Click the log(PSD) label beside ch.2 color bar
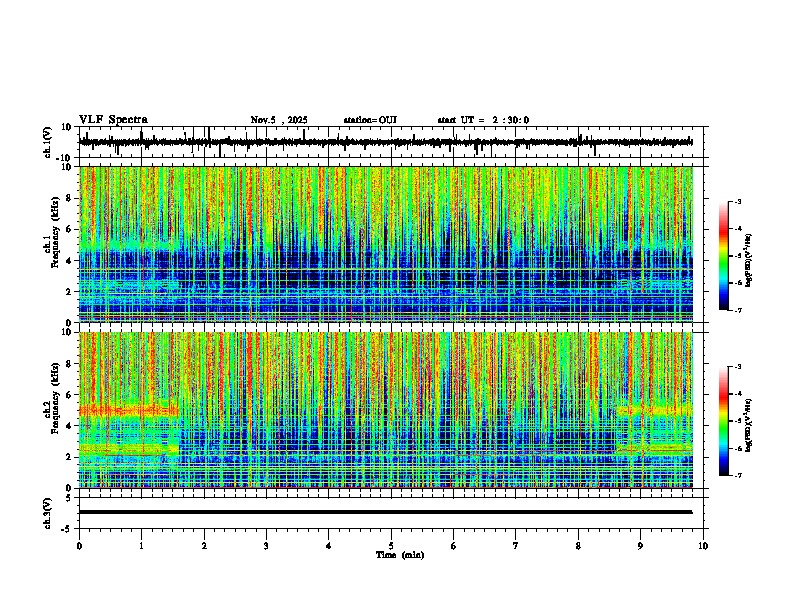 [749, 425]
